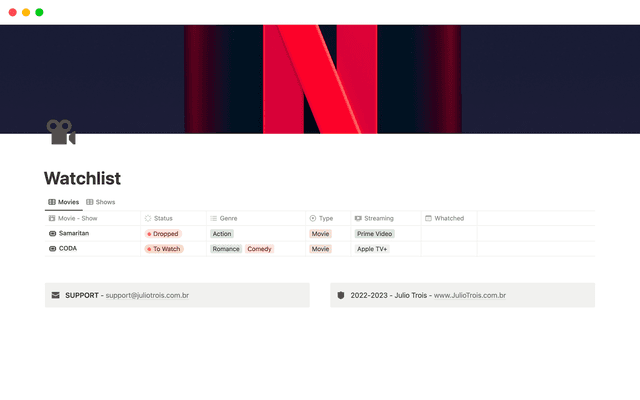Select the Comedy genre tag on CODA
The image size is (640, 400).
point(259,249)
